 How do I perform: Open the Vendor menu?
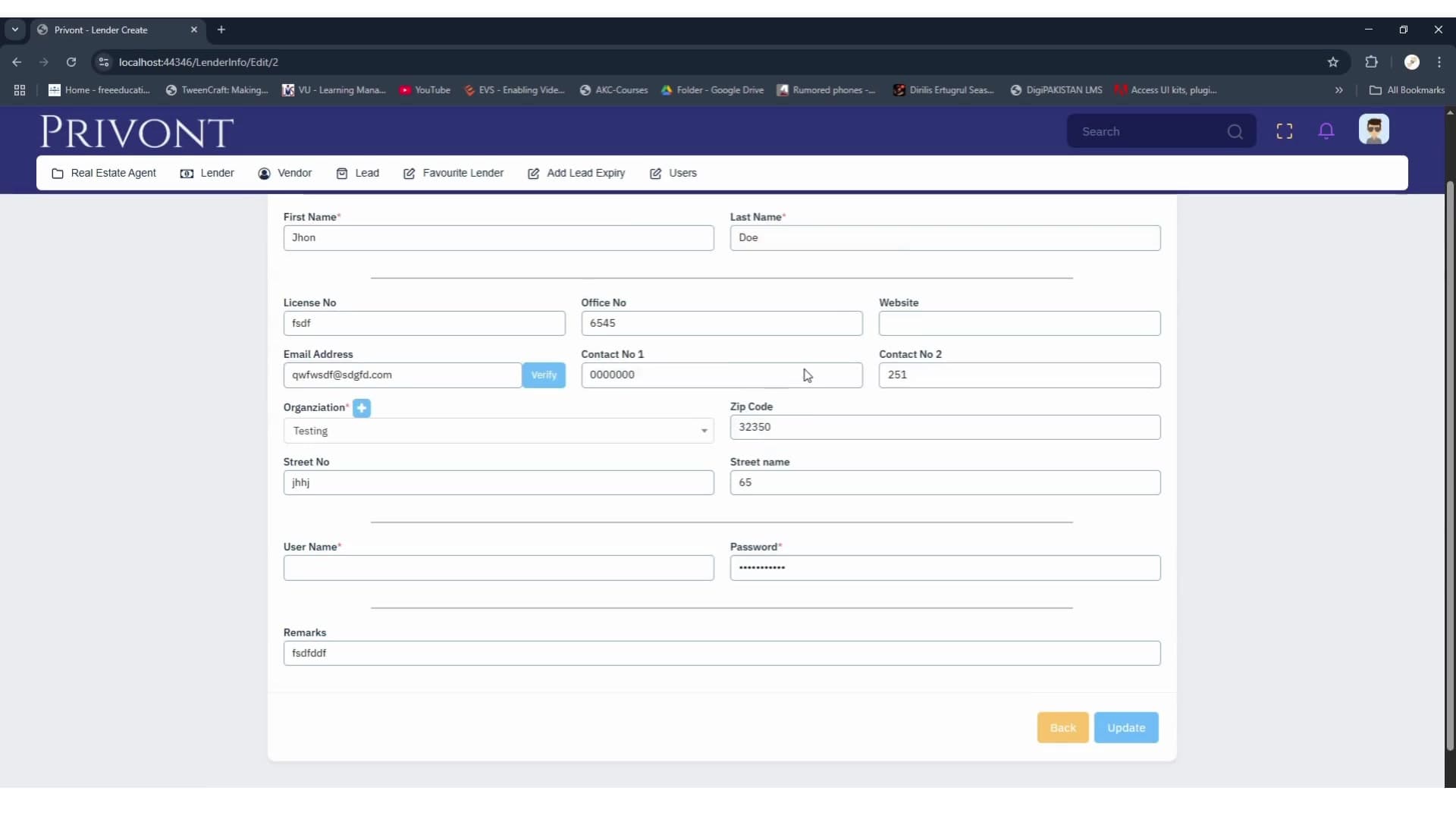[285, 174]
